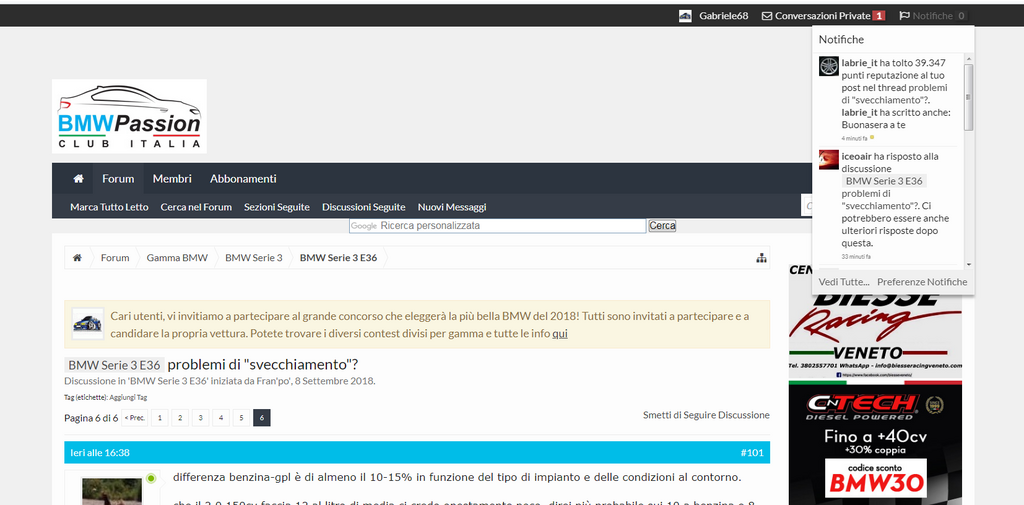Focus the Google Ricerca personalizzata field

tap(498, 225)
